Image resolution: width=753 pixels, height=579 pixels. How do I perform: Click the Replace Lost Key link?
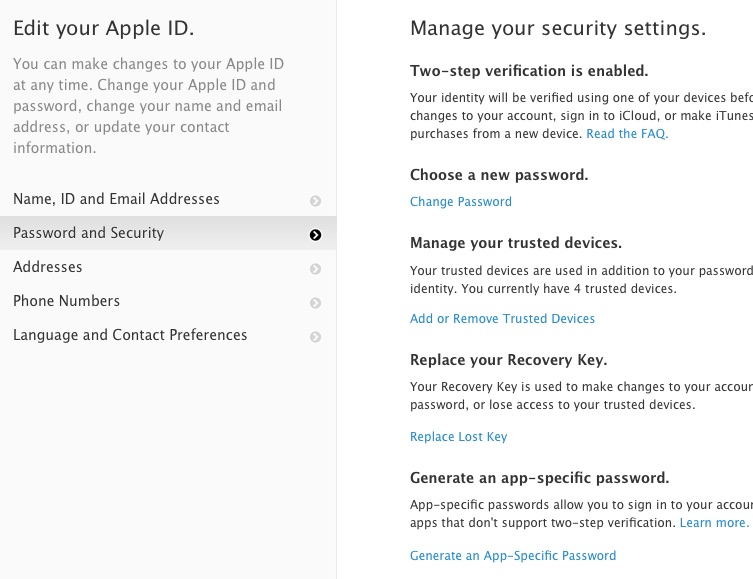[458, 437]
